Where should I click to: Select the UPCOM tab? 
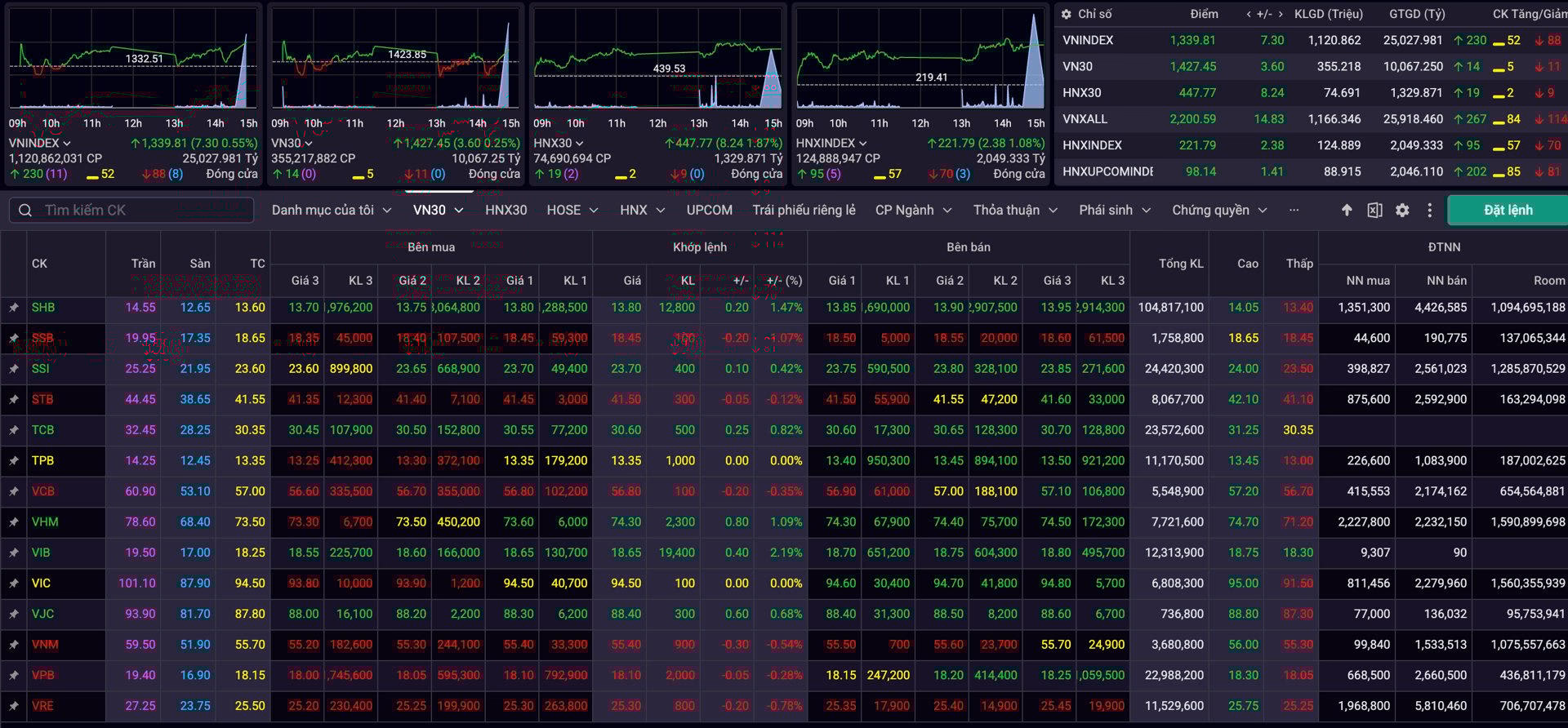709,211
